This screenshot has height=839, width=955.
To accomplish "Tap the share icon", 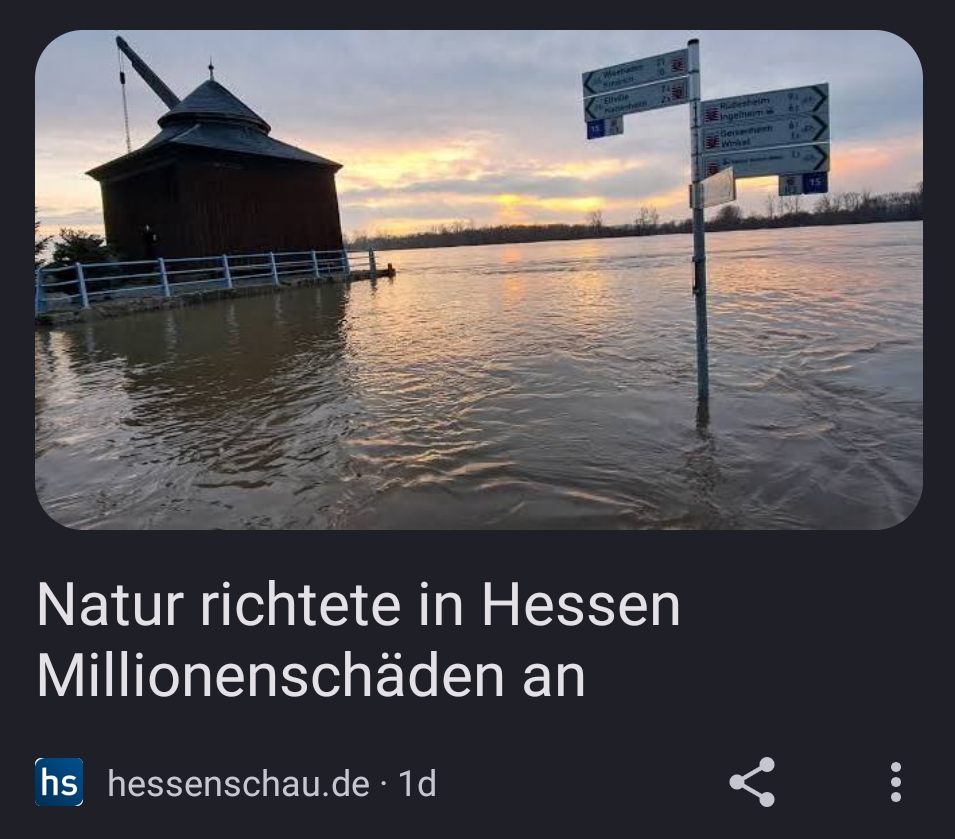I will click(x=752, y=782).
